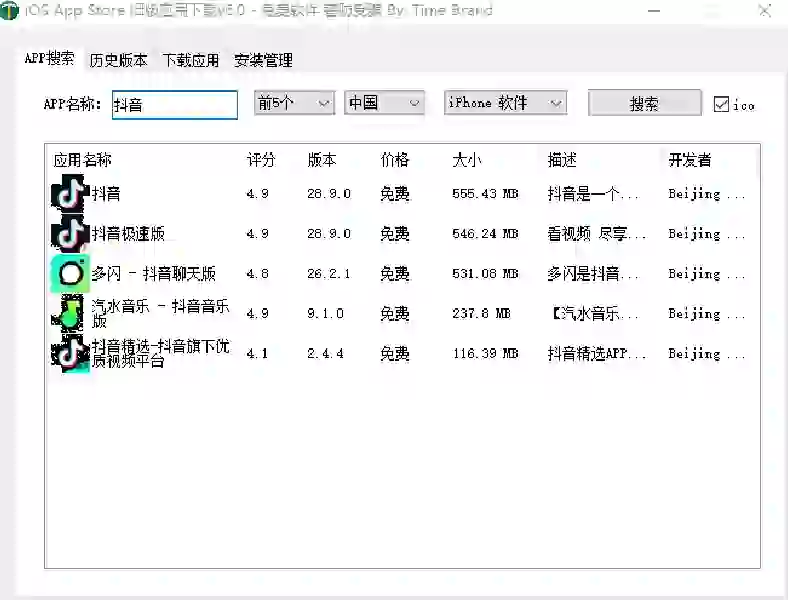Viewport: 788px width, 600px height.
Task: Click description 多闪是抖音... cell
Action: (593, 274)
